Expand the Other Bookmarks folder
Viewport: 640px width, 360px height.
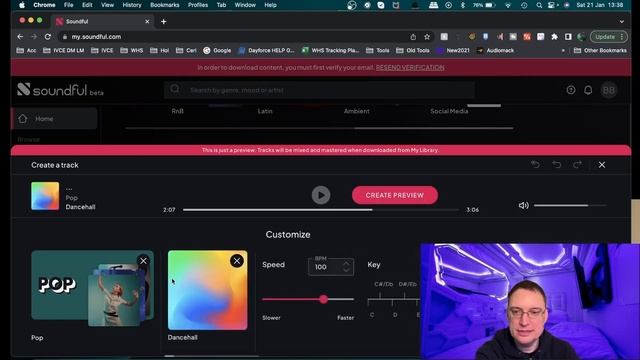pos(600,50)
